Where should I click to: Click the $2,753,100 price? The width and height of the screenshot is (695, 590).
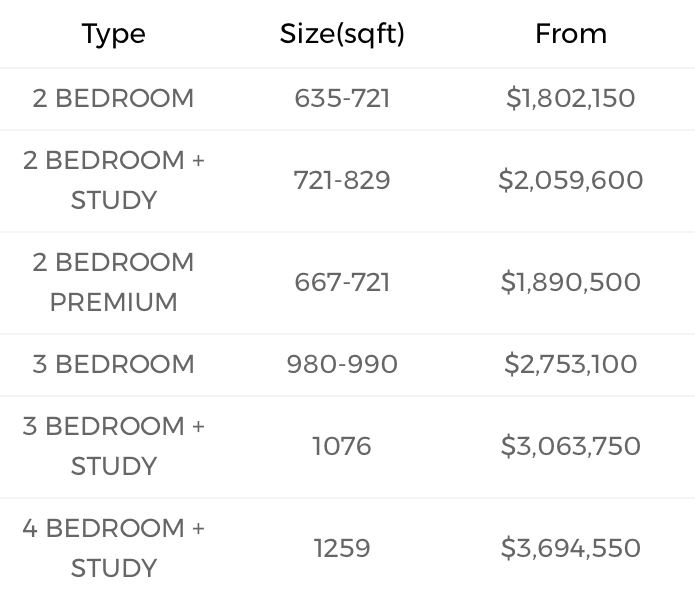click(x=571, y=364)
